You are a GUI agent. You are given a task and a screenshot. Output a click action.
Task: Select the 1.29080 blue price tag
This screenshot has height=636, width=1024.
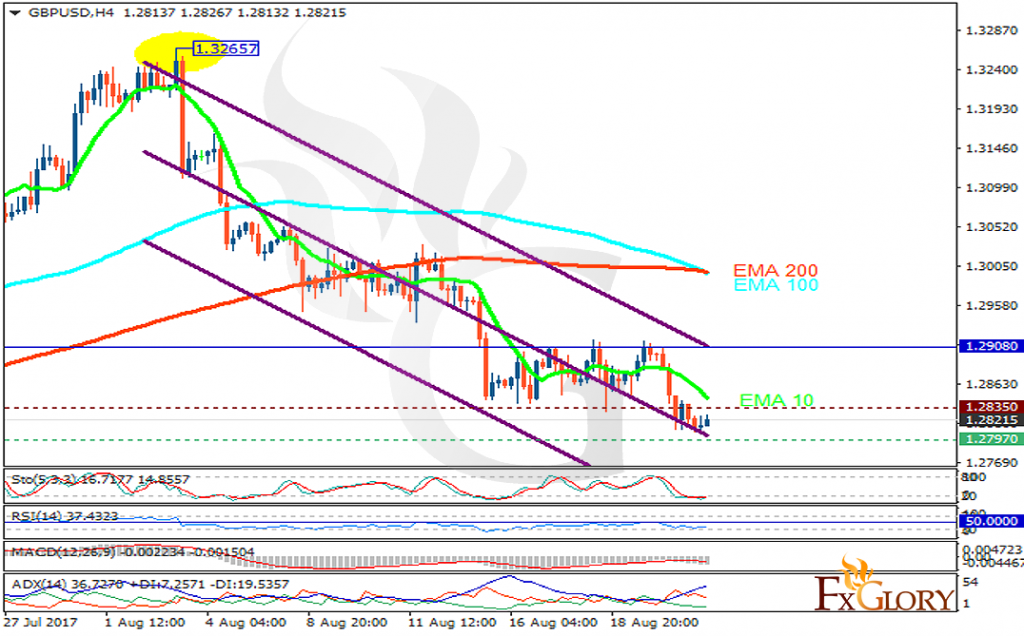[991, 346]
